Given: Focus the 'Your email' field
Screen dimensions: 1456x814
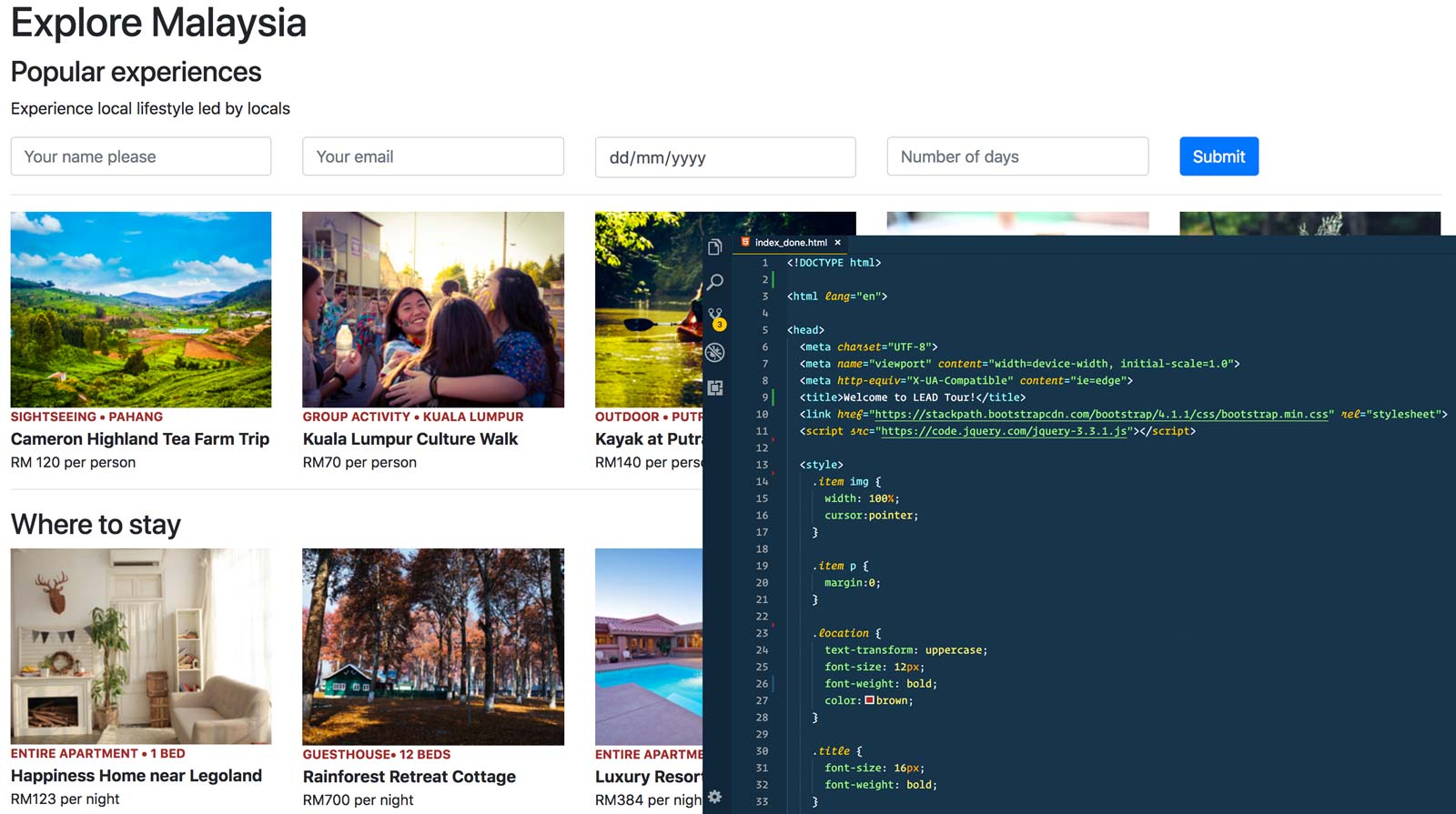Looking at the screenshot, I should pyautogui.click(x=433, y=156).
